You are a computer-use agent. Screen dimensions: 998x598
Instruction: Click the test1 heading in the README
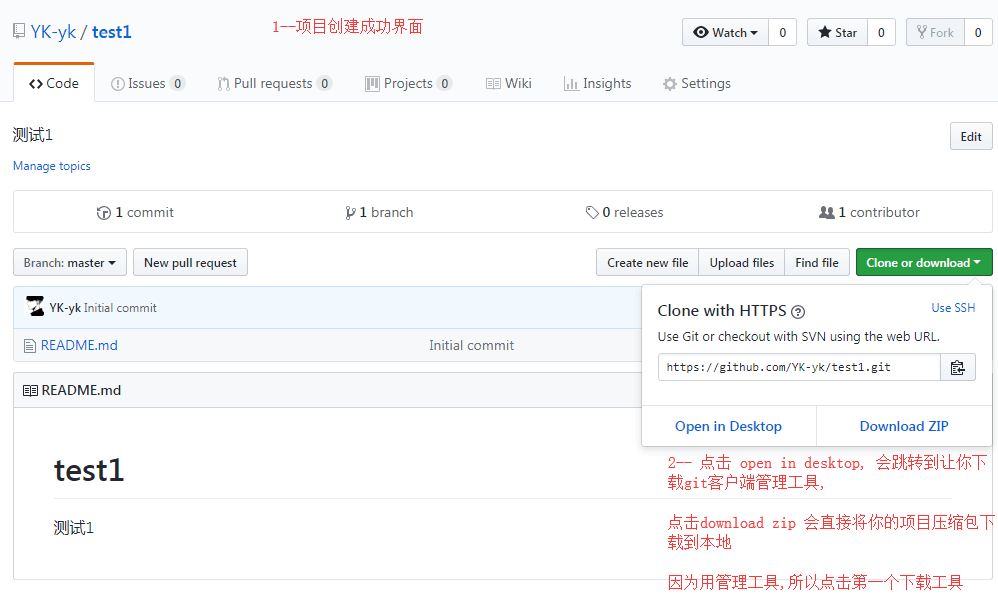(89, 471)
